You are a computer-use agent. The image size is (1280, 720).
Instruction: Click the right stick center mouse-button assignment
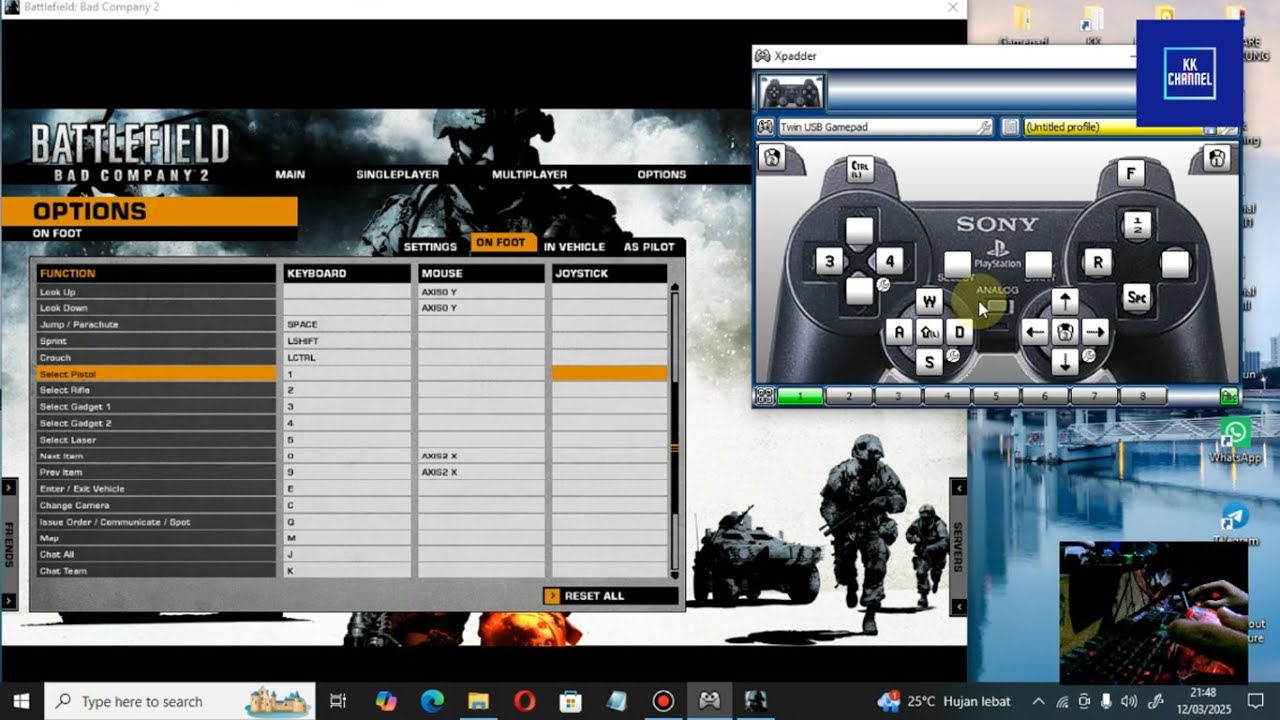coord(1065,332)
